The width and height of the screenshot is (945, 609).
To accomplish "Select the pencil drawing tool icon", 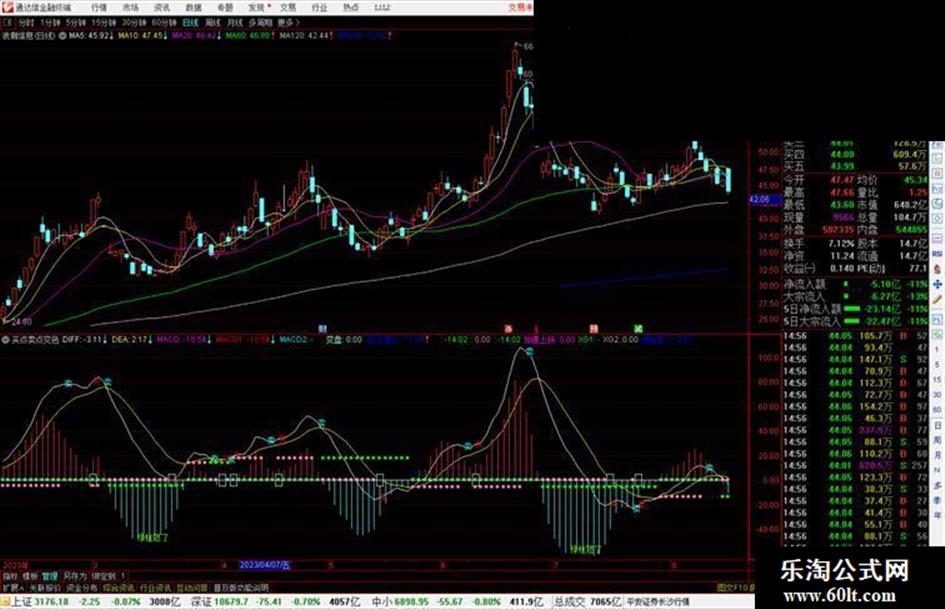I will (937, 299).
